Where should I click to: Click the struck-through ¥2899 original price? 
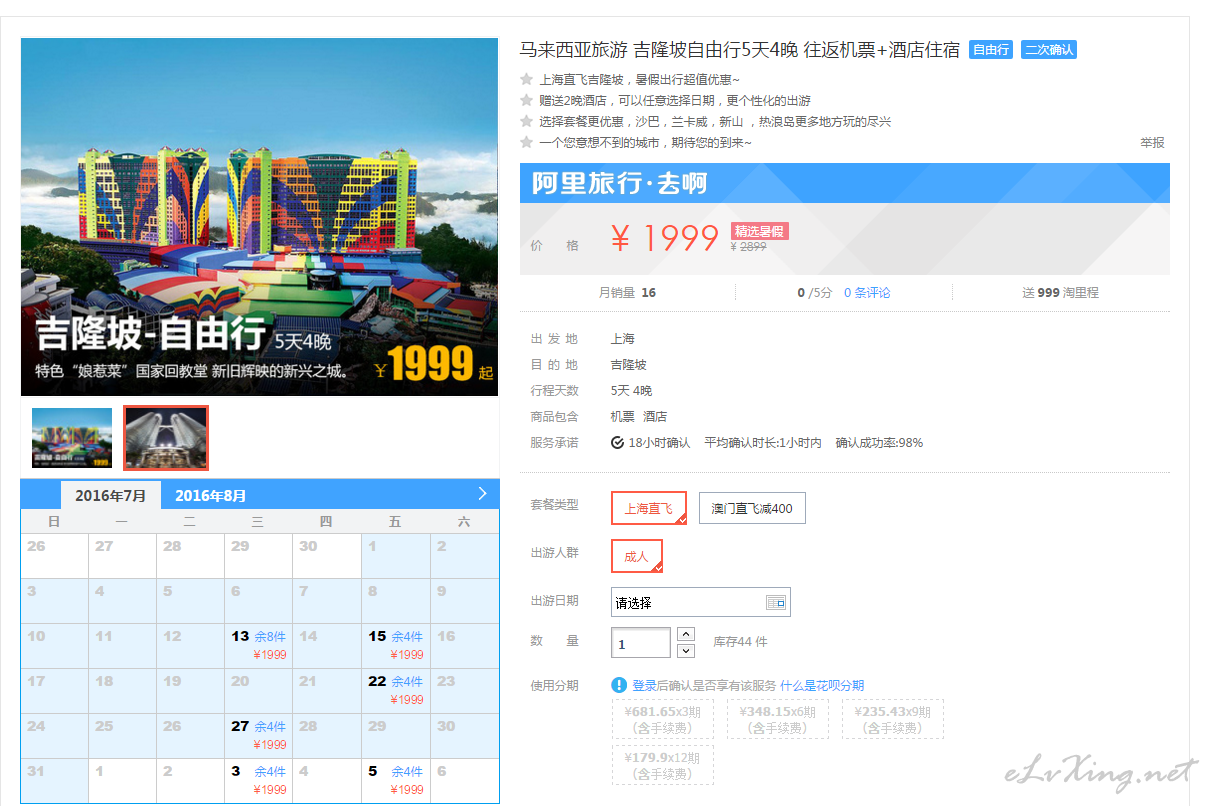point(749,246)
